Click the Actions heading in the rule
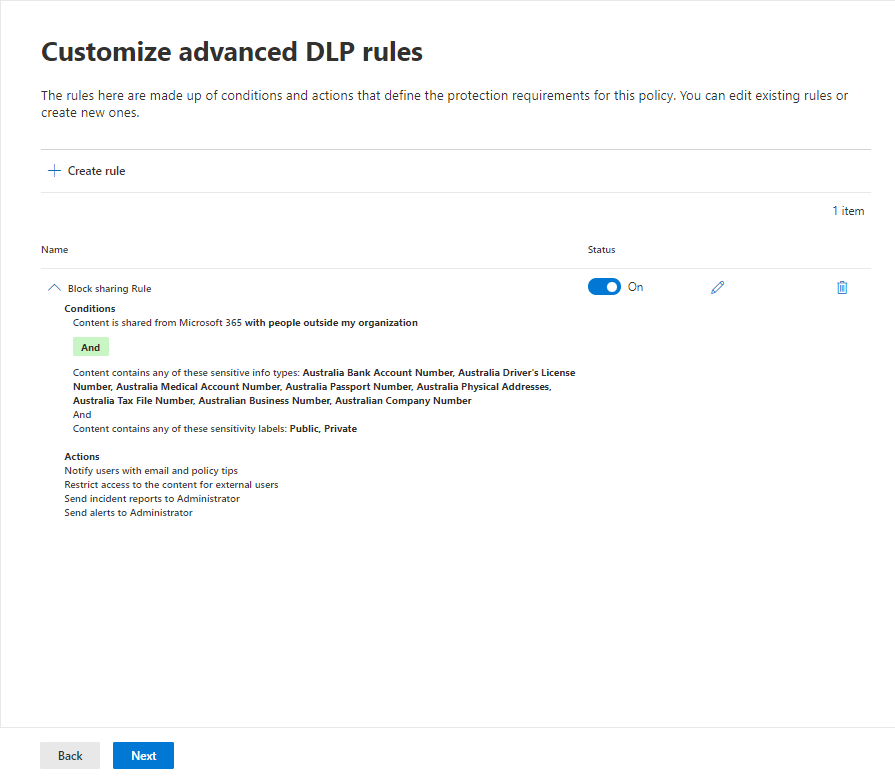Viewport: 895px width, 781px height. (82, 457)
